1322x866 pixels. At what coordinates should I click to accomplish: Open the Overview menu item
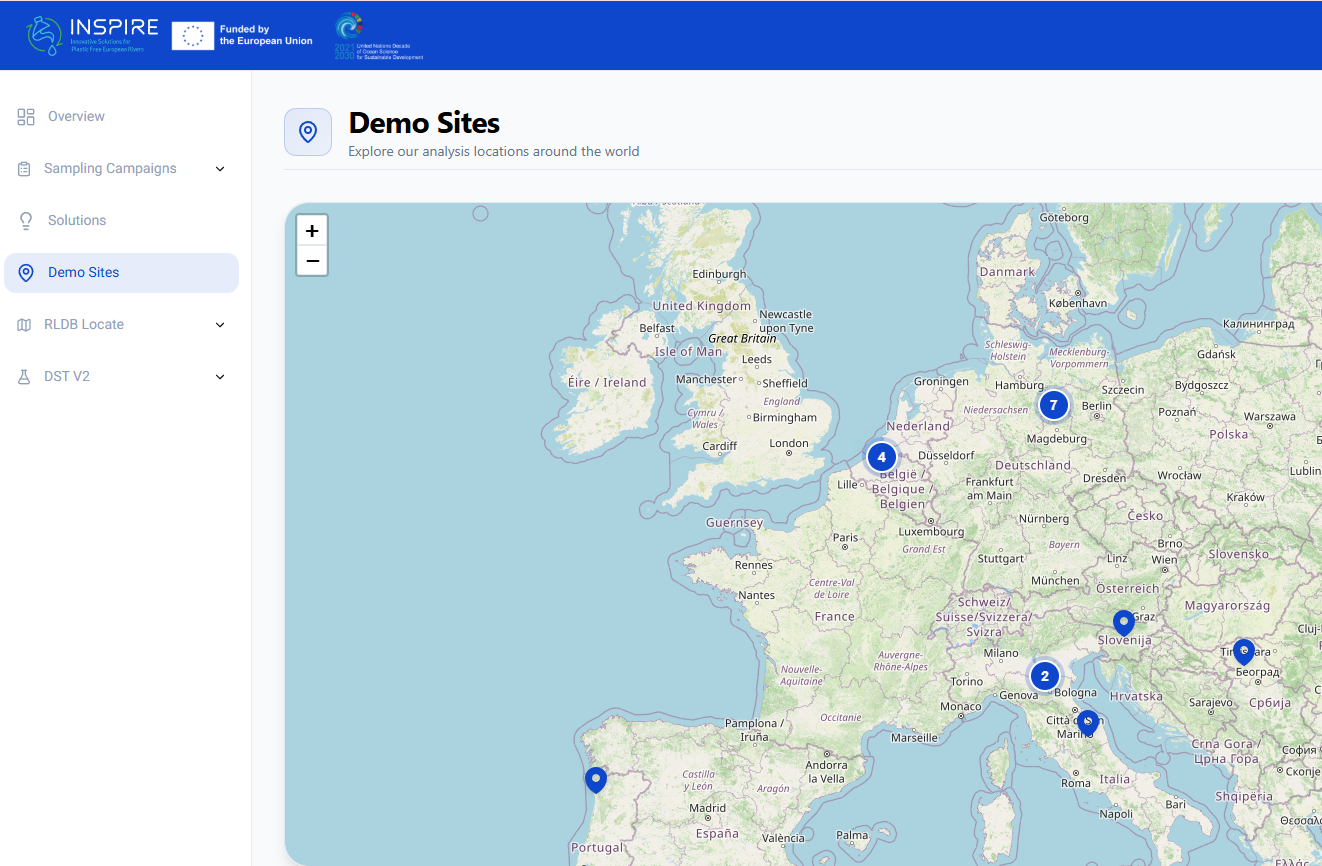121,117
